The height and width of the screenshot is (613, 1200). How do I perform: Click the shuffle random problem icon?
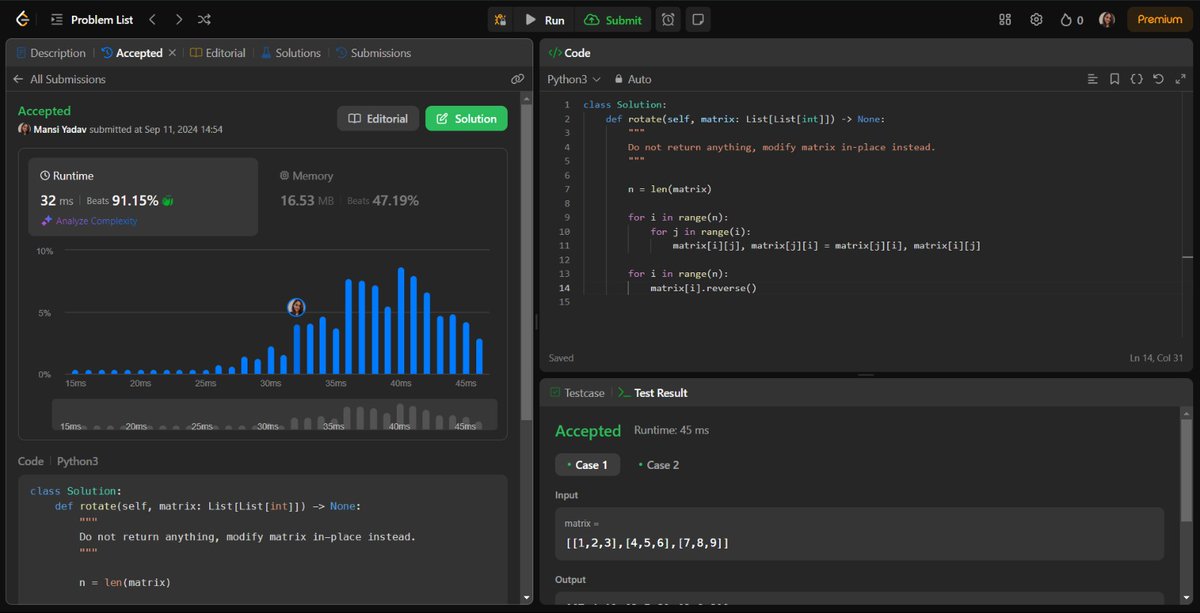point(204,19)
